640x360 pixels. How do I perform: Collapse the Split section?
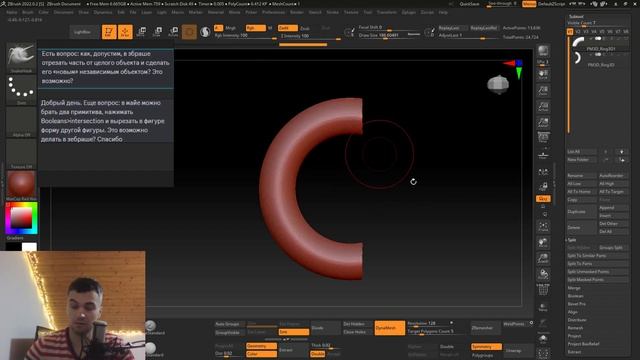tap(572, 240)
